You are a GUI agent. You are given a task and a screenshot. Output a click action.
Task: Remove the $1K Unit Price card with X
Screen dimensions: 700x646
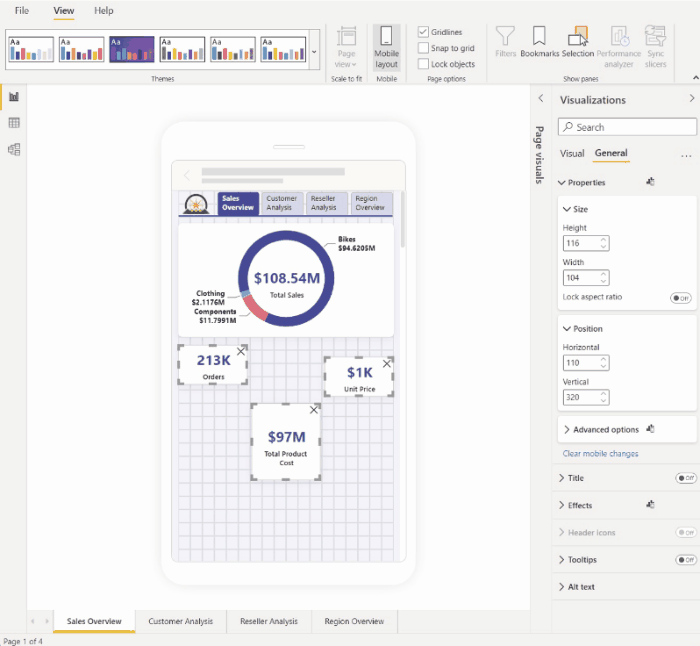pyautogui.click(x=387, y=364)
